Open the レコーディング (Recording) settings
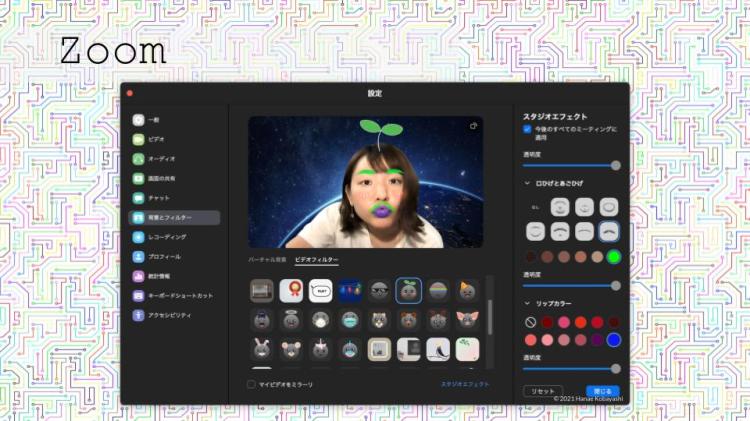Viewport: 750px width, 421px height. tap(166, 237)
